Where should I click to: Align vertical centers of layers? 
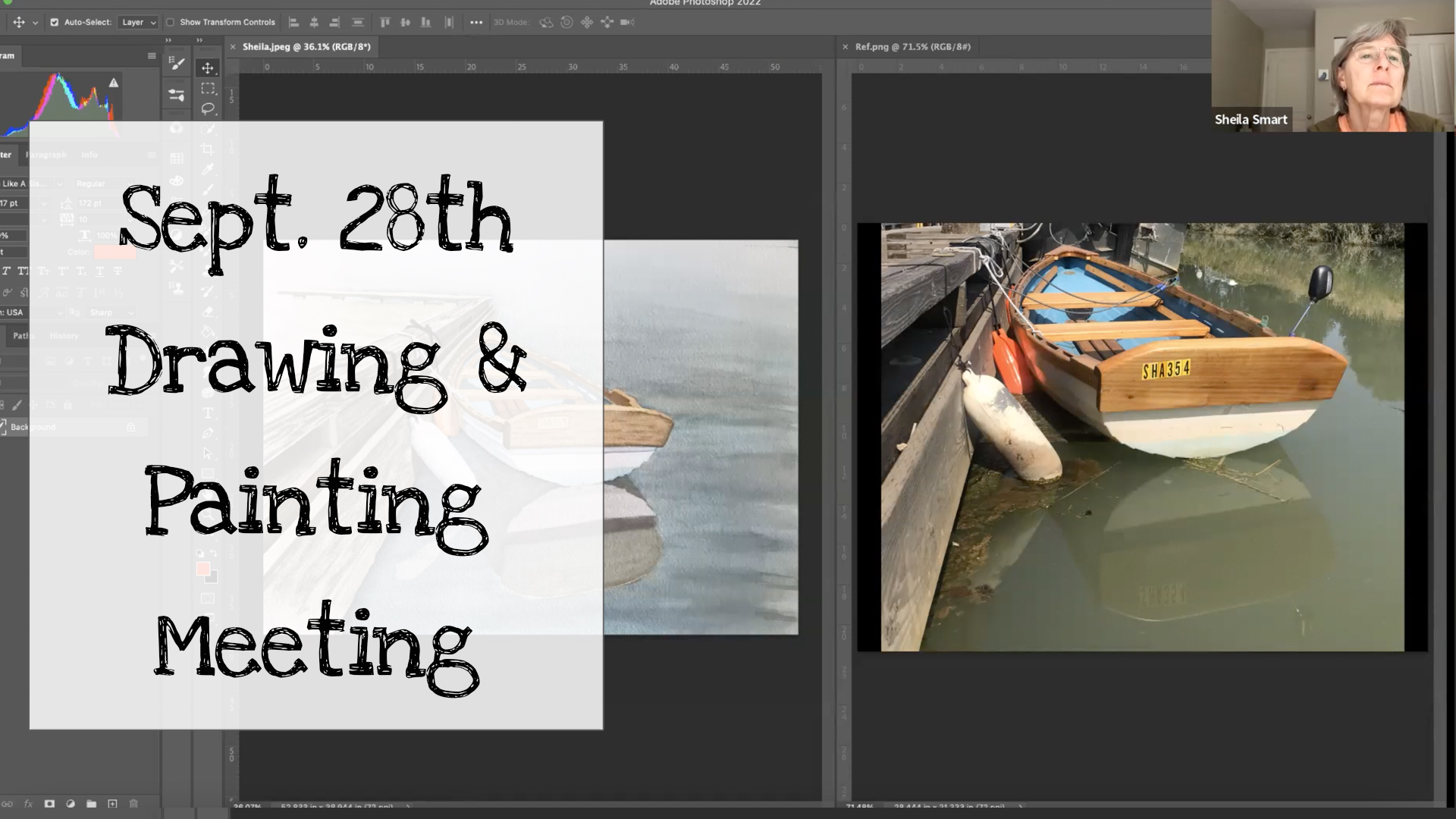pyautogui.click(x=405, y=22)
